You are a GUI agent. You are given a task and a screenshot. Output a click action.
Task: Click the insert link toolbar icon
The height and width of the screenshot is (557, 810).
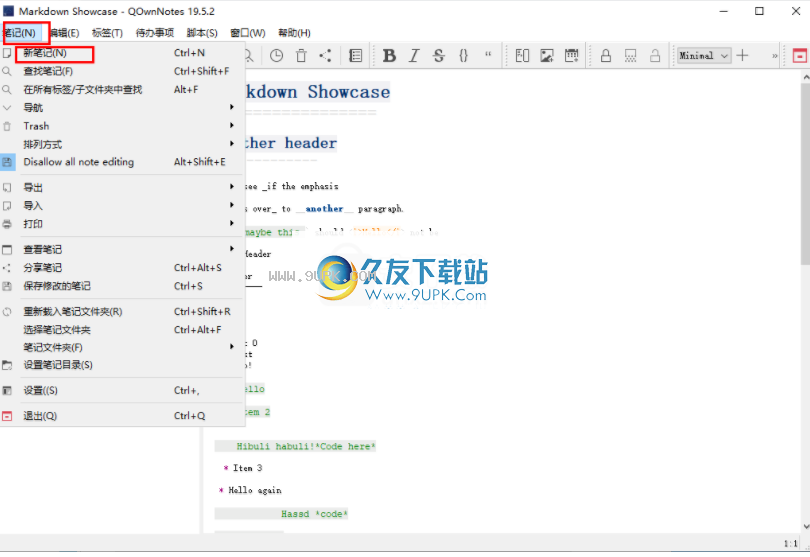point(522,56)
